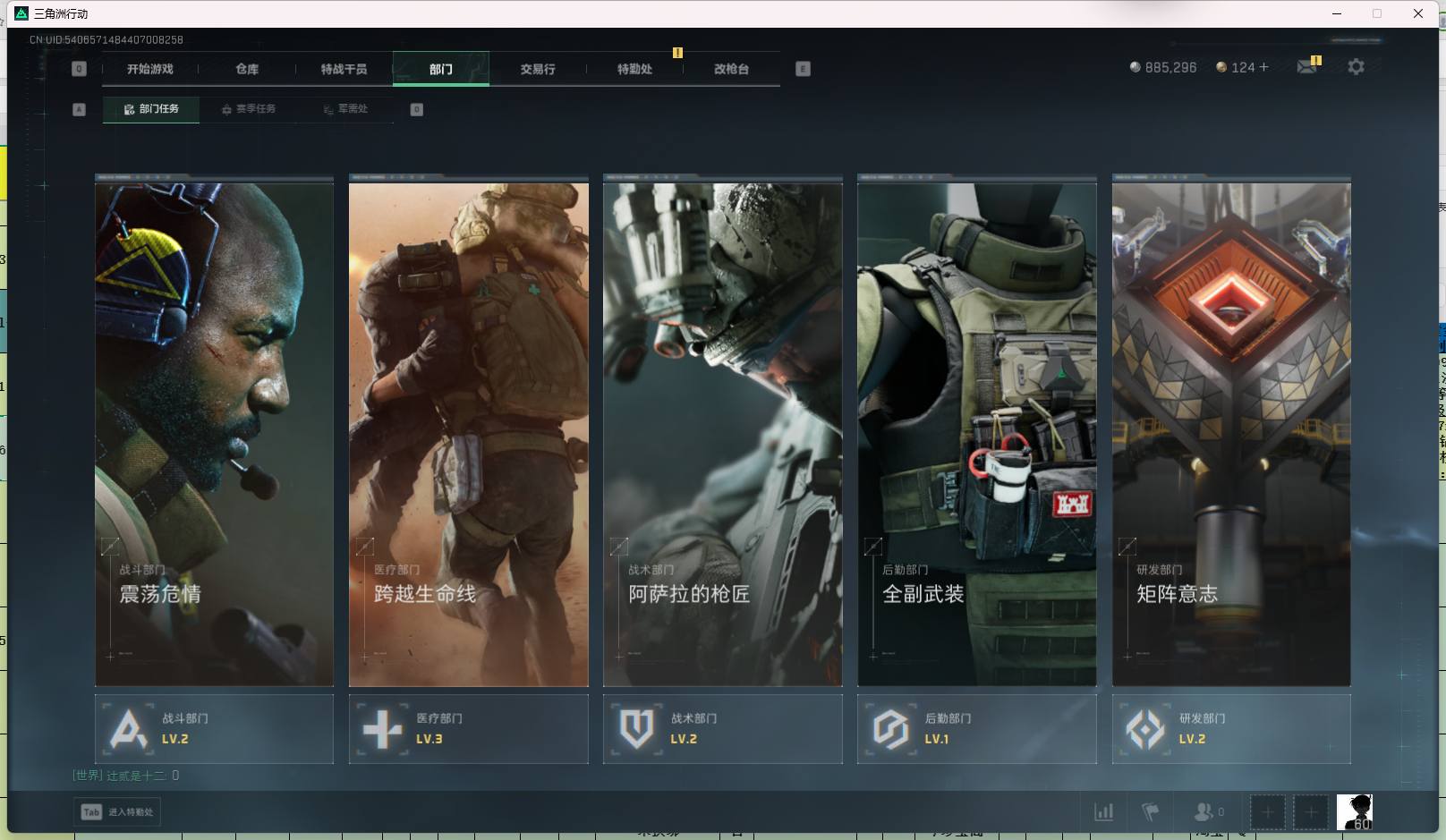
Task: Switch to the 仓库 tab
Action: (247, 69)
